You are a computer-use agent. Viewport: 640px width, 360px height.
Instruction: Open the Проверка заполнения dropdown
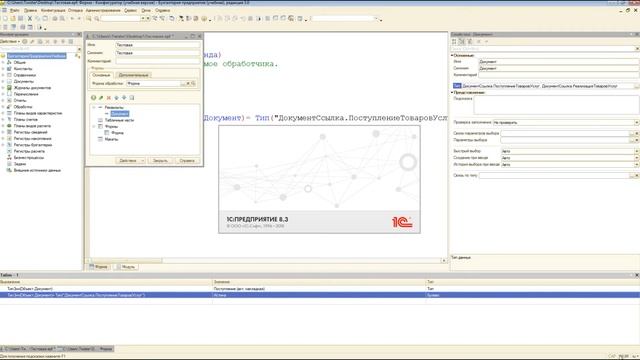coord(637,122)
